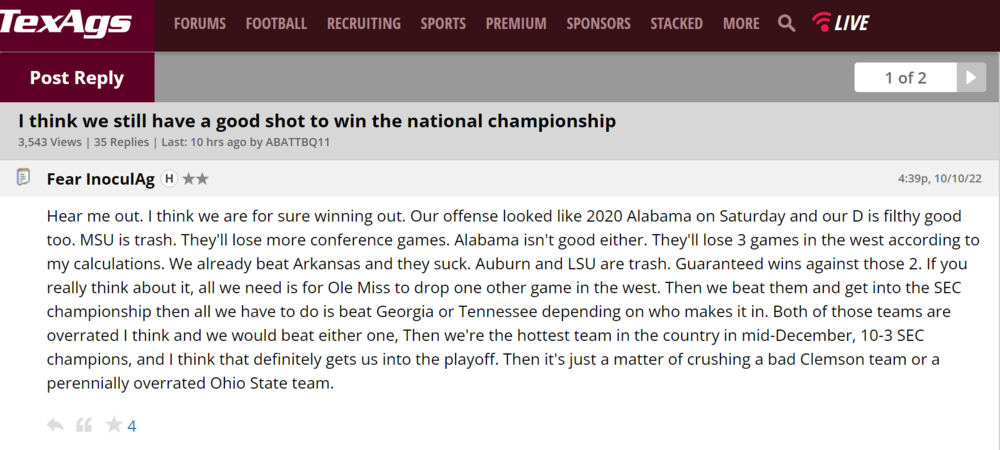Star the post by Fear InoculAg
The image size is (1000, 450).
tap(114, 425)
